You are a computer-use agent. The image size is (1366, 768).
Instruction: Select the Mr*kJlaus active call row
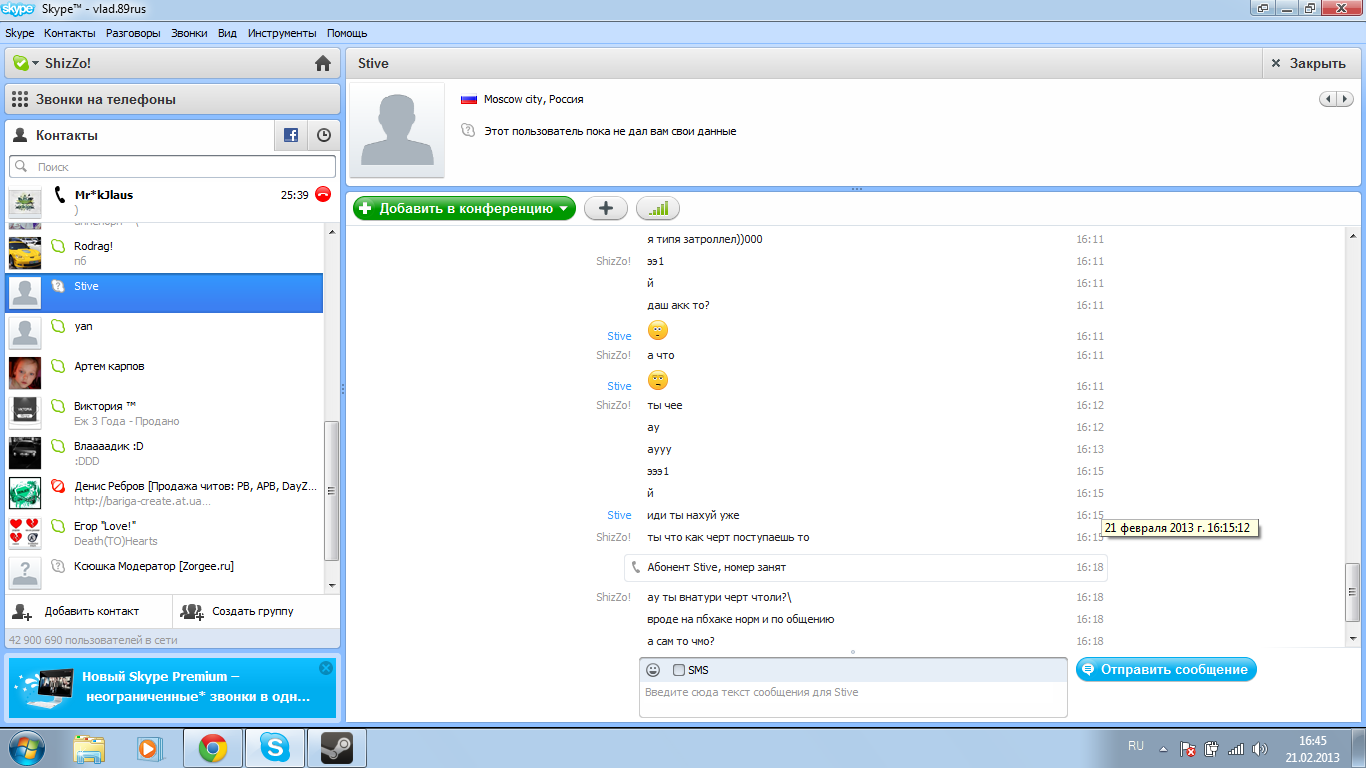[x=172, y=202]
